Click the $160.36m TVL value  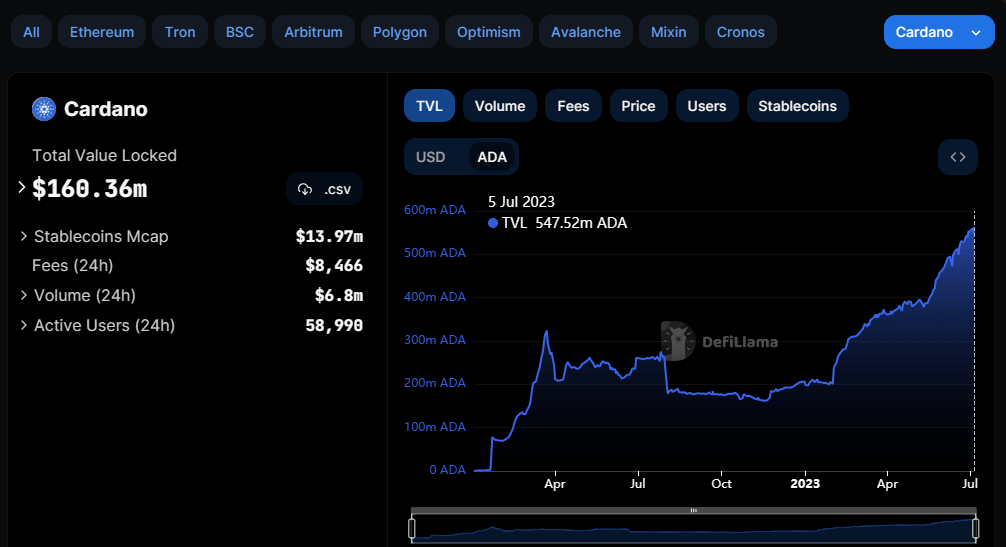tap(90, 189)
